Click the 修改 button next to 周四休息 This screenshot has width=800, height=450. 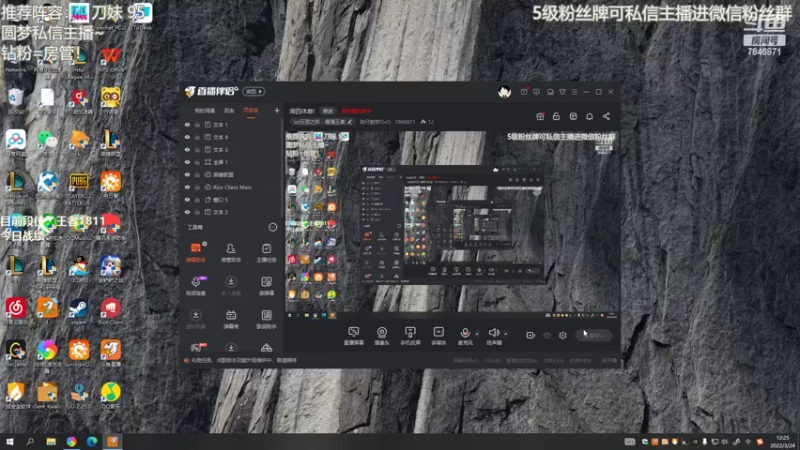(x=328, y=111)
